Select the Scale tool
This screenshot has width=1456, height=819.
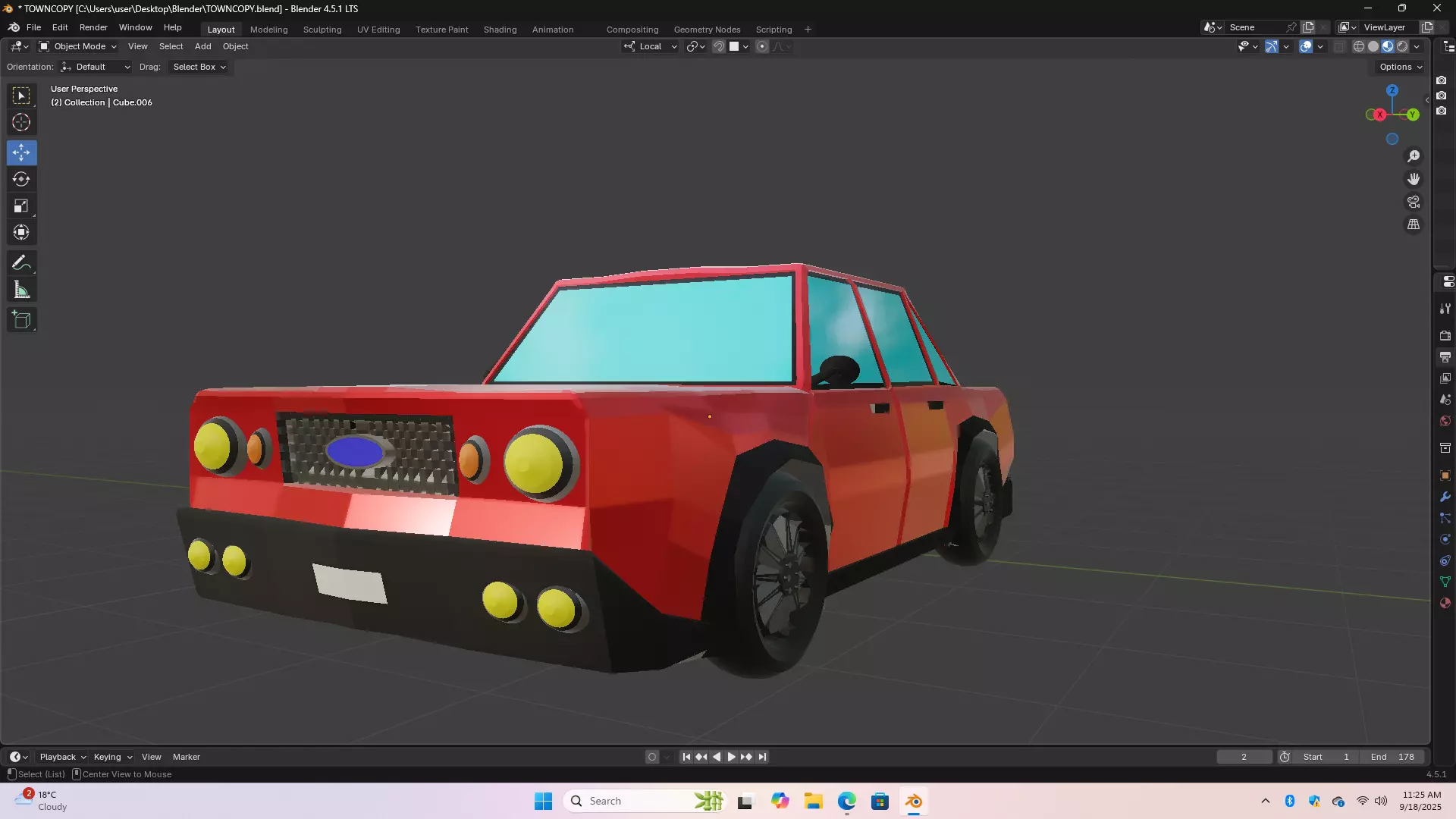pyautogui.click(x=21, y=206)
